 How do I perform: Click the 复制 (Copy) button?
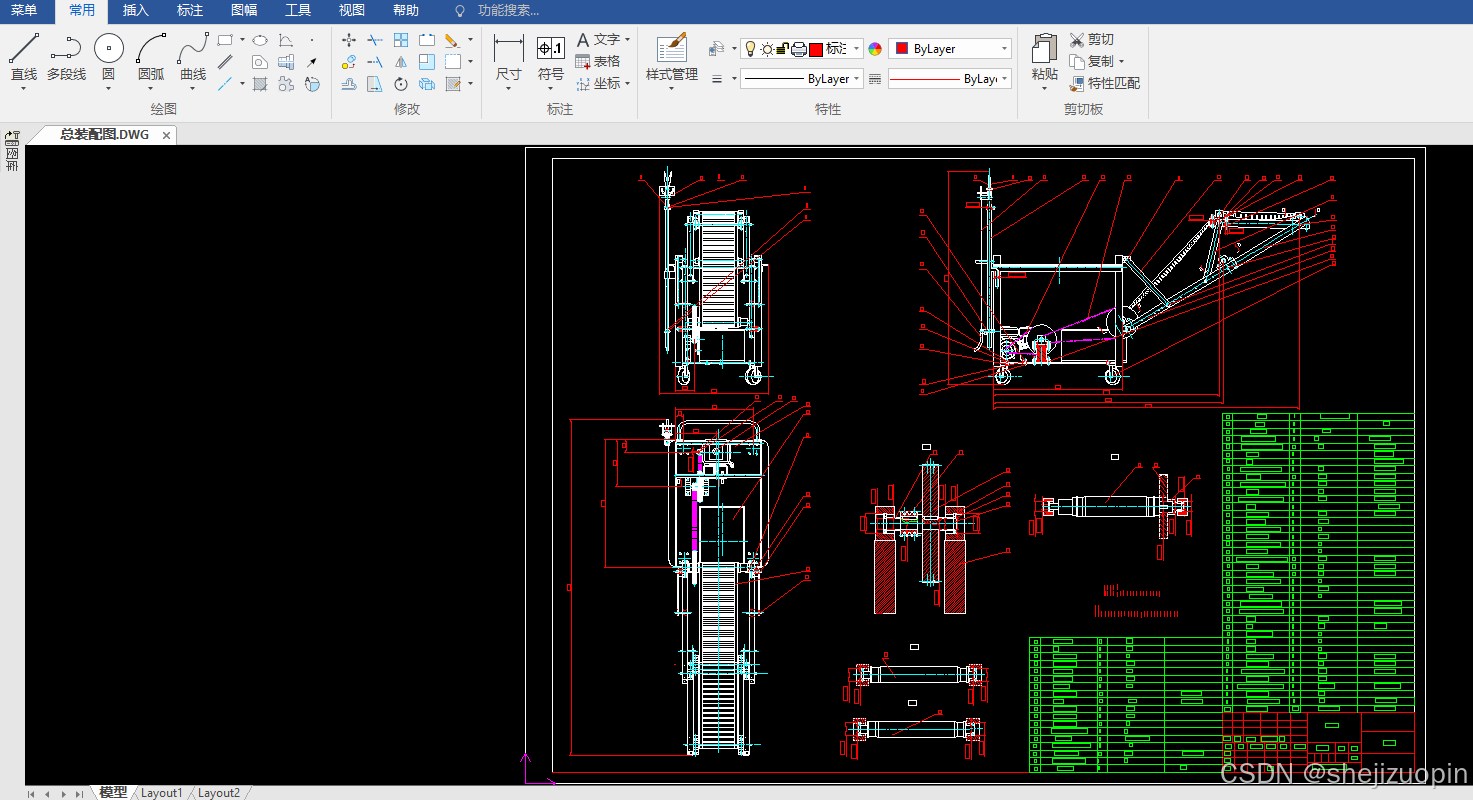(1091, 61)
